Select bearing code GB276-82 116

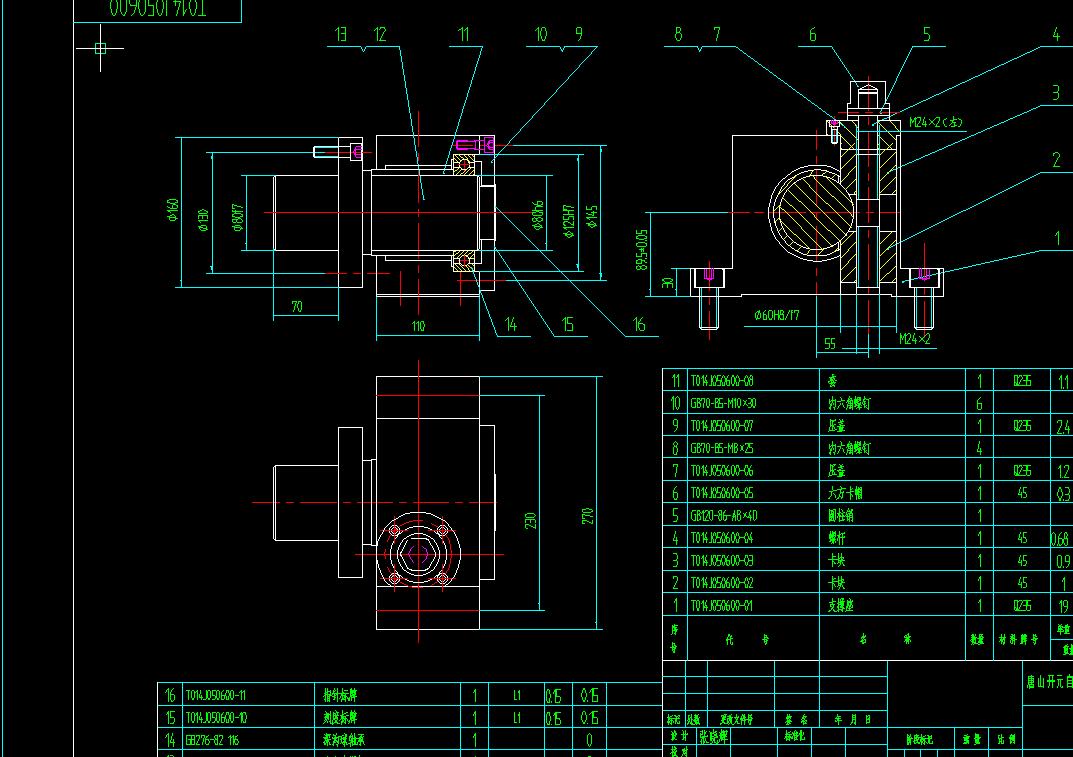(212, 741)
